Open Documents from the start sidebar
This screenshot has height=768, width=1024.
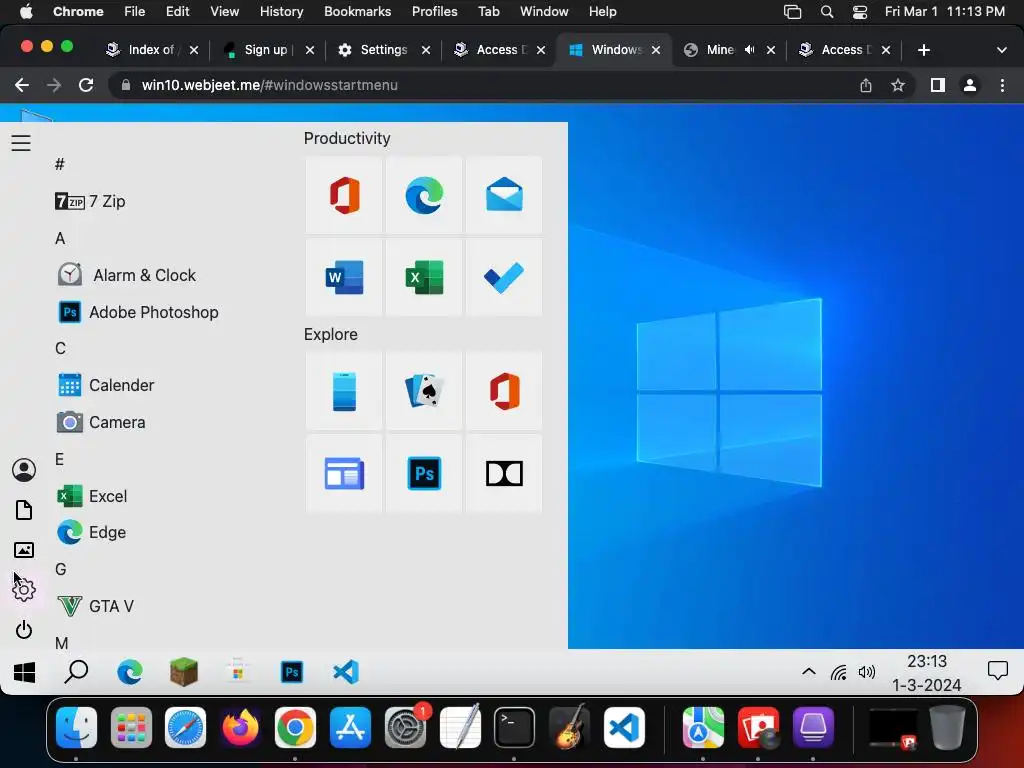tap(24, 510)
